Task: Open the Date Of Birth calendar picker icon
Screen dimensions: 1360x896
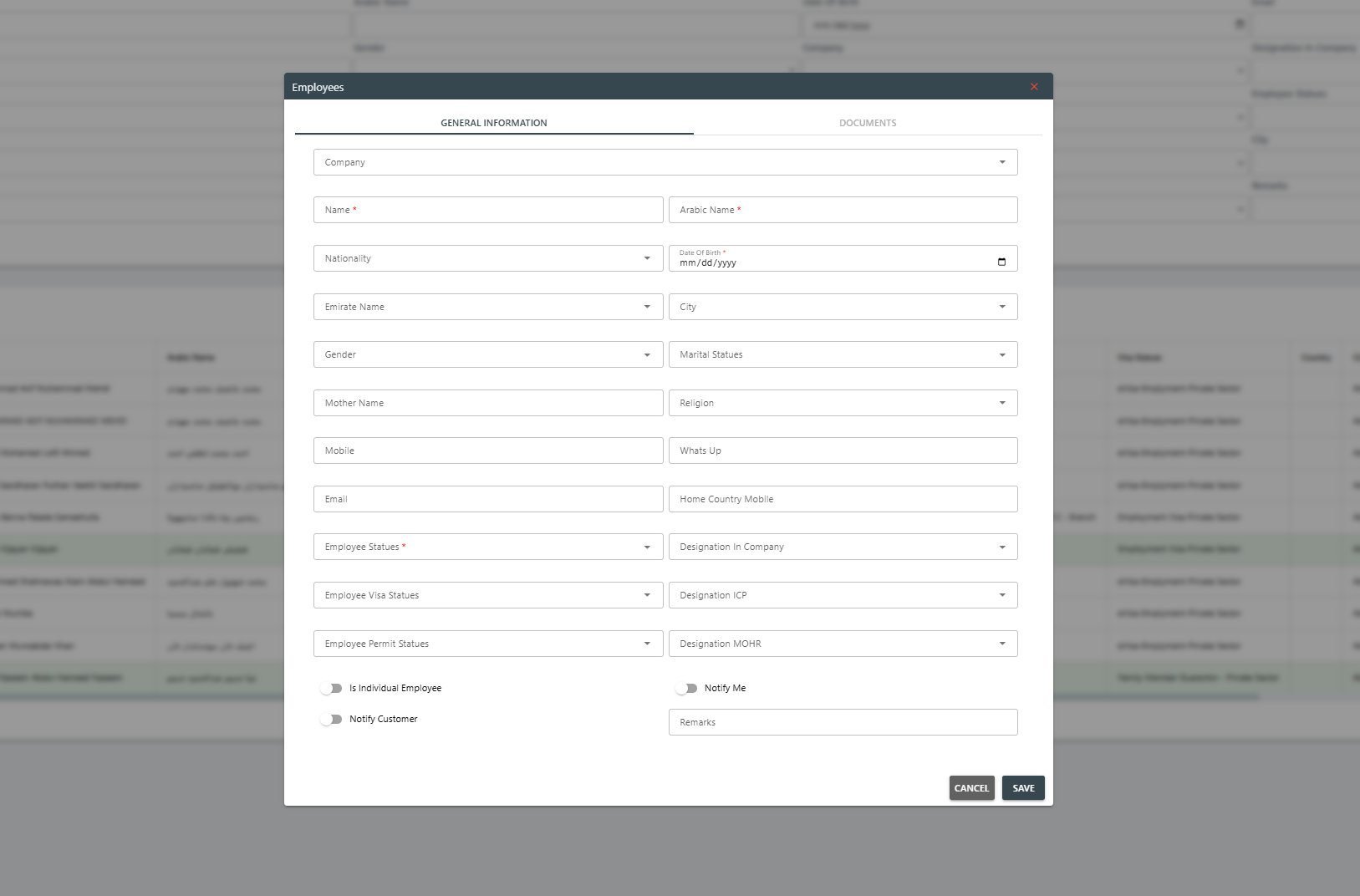Action: pyautogui.click(x=1001, y=262)
